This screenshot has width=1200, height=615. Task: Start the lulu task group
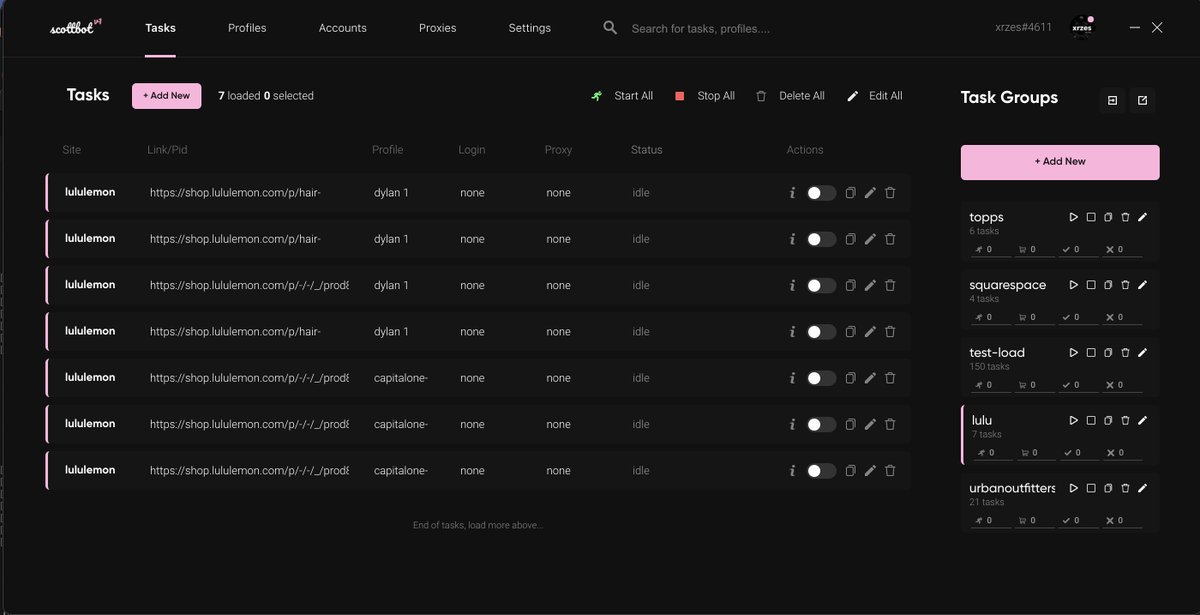click(x=1074, y=421)
